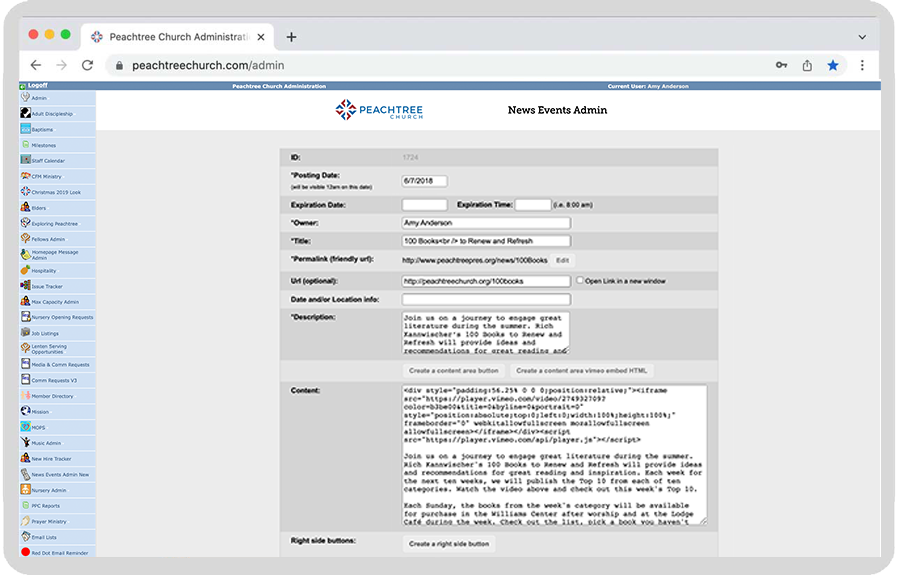Click Create a content area button
The image size is (900, 575).
coord(453,371)
